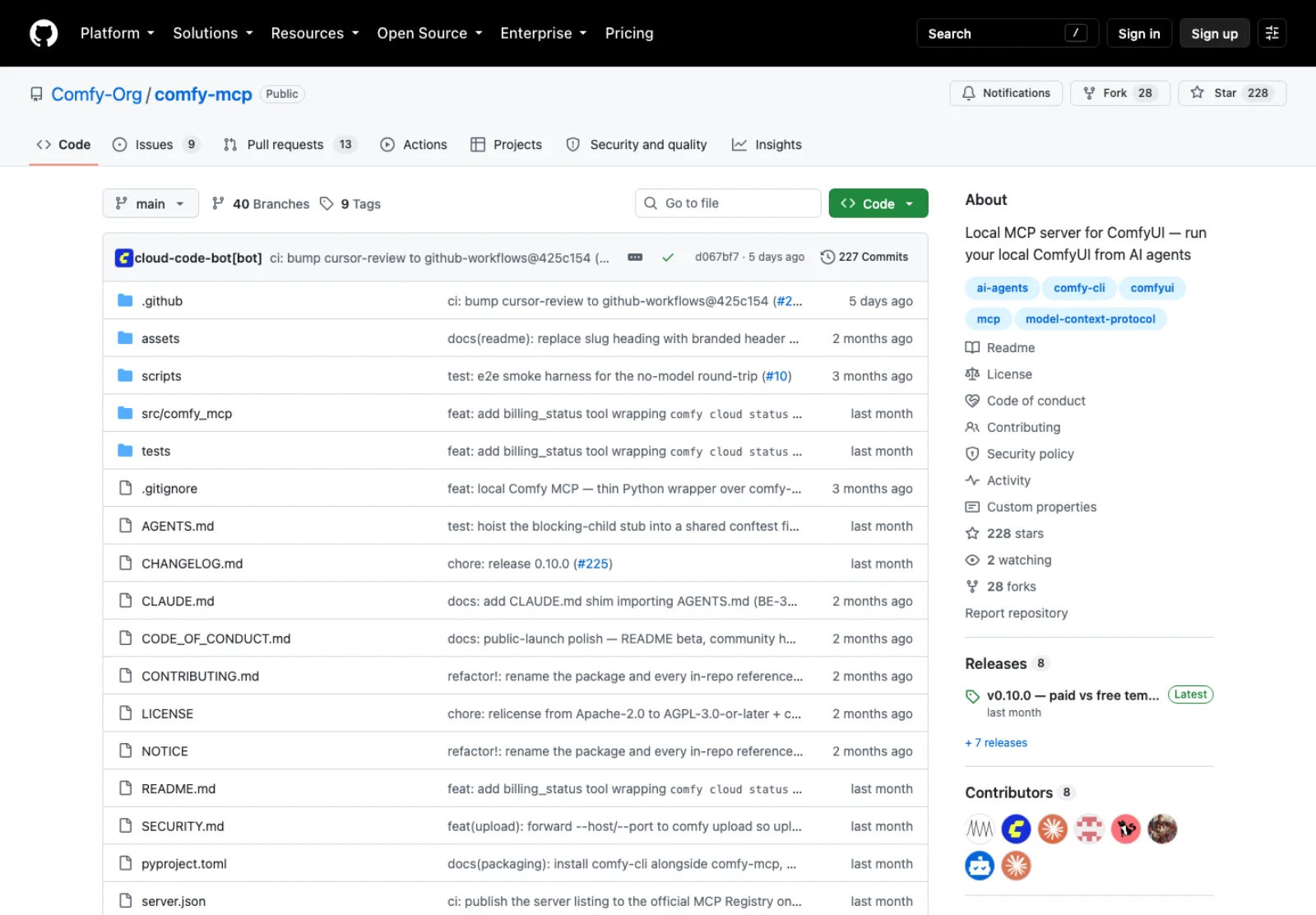This screenshot has height=915, width=1316.
Task: Switch to the Pull requests tab
Action: pyautogui.click(x=289, y=144)
